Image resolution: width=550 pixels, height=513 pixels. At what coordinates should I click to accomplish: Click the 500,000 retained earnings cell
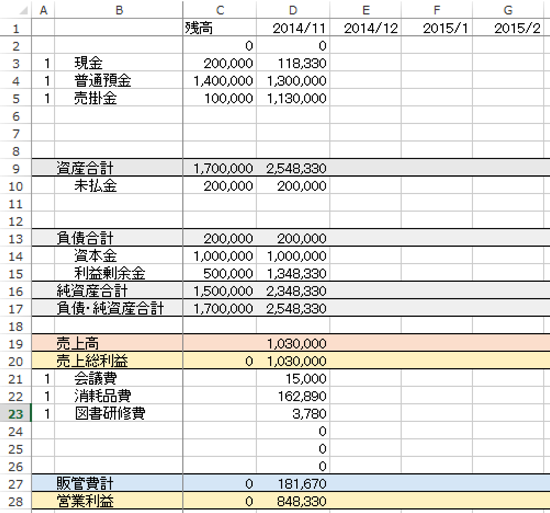(220, 274)
